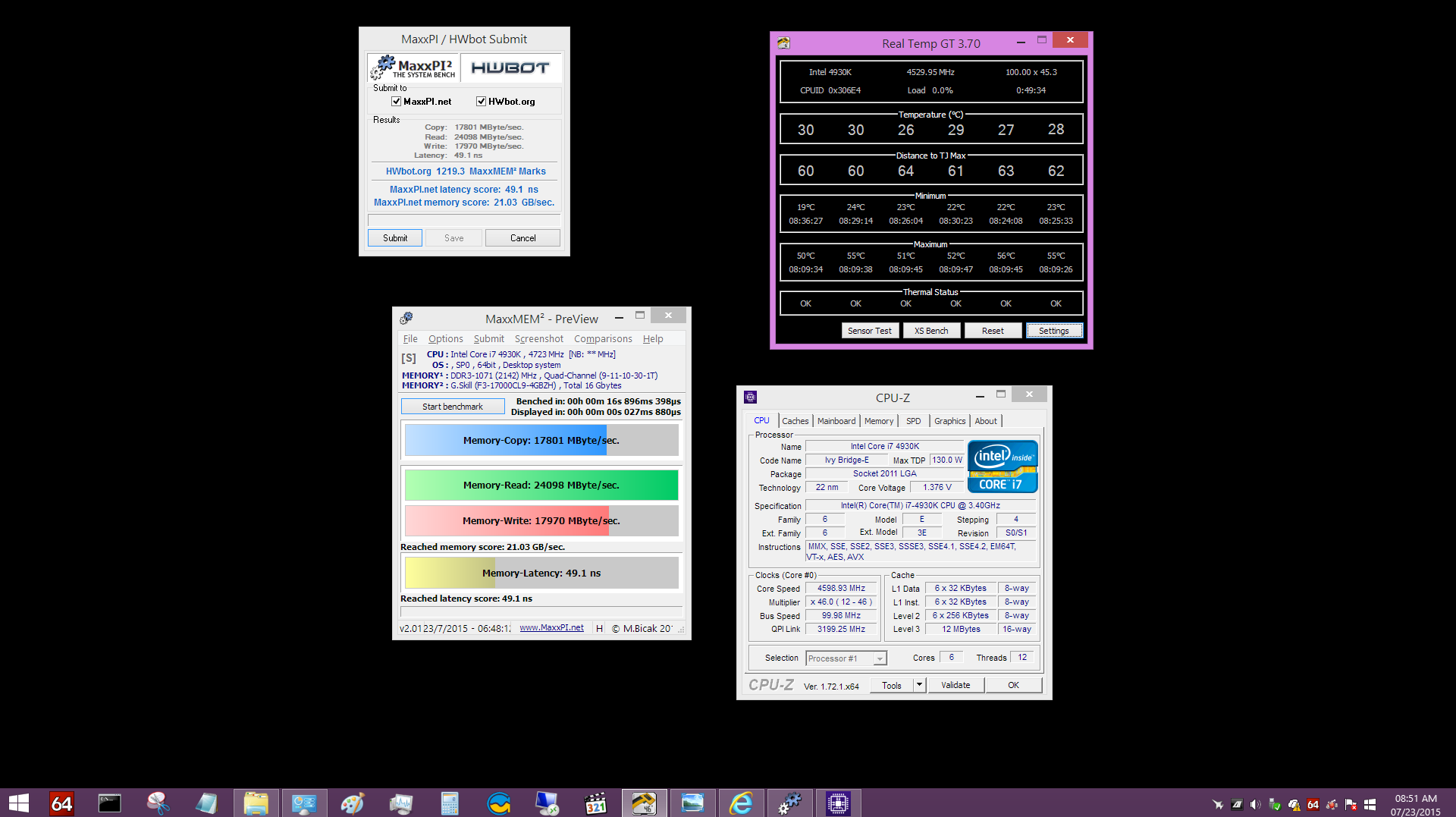Open the Action Center flag tray icon
The height and width of the screenshot is (817, 1456).
point(1351,804)
